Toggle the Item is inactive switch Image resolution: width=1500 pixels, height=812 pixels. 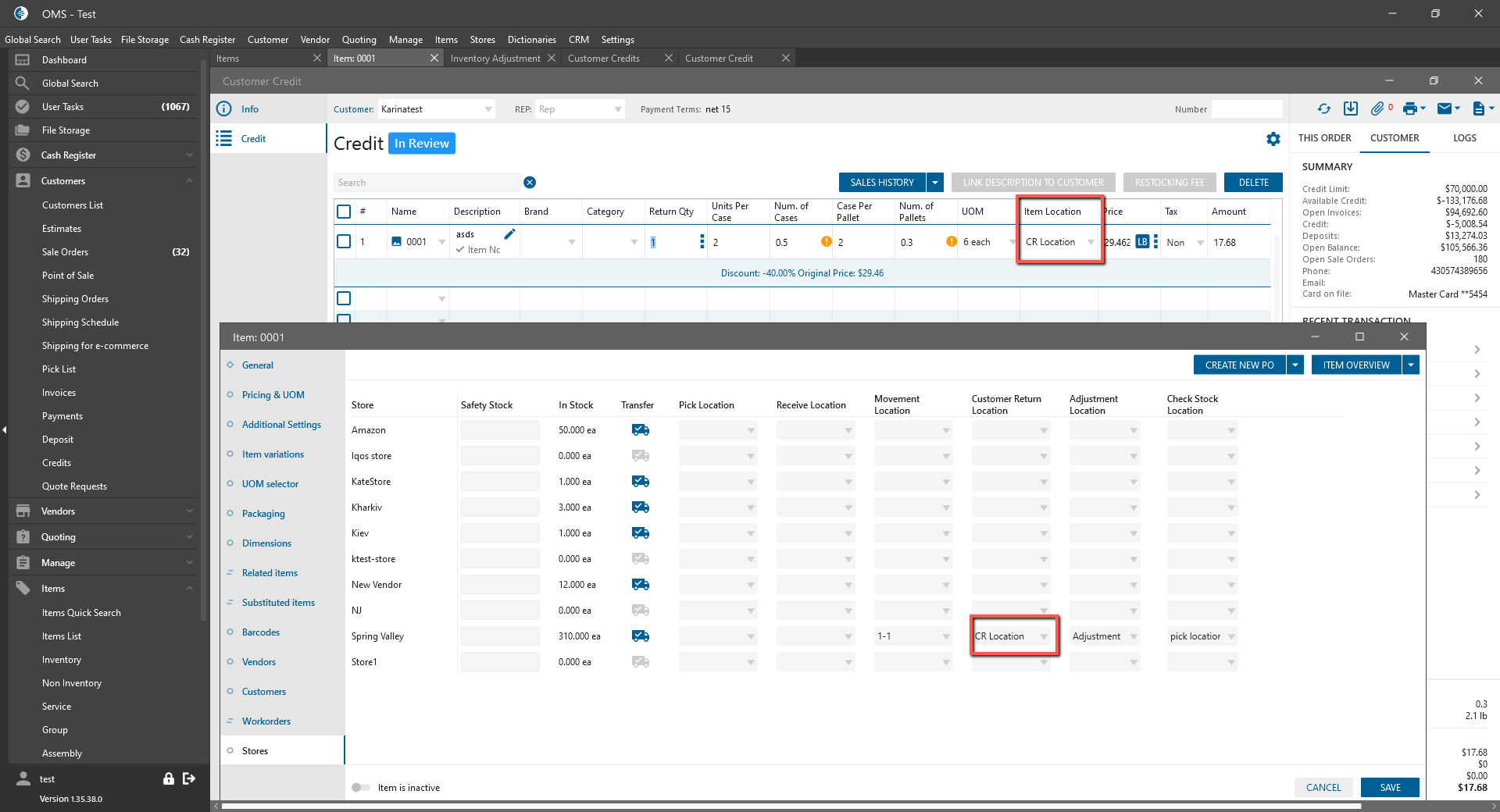tap(360, 788)
